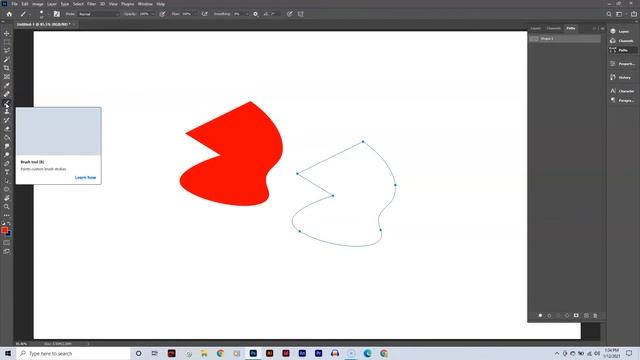Open Photoshop from the Windows taskbar
This screenshot has height=360, width=640.
pos(253,353)
